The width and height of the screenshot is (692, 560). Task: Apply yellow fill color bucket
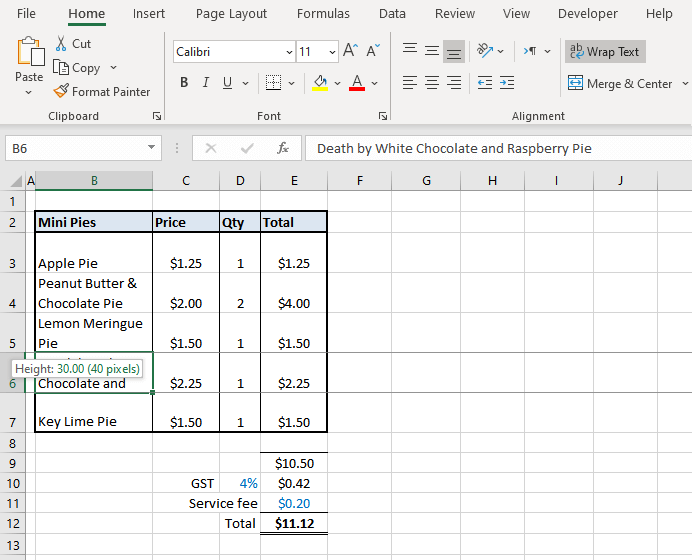tap(320, 83)
